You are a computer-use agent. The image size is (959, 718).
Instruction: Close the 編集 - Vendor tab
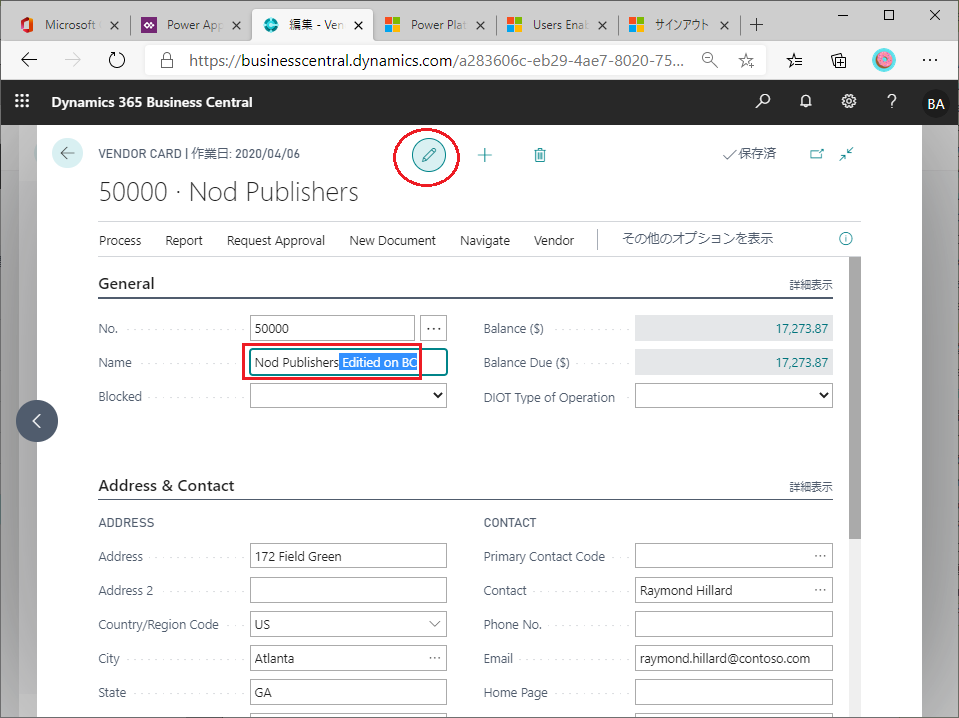point(358,26)
